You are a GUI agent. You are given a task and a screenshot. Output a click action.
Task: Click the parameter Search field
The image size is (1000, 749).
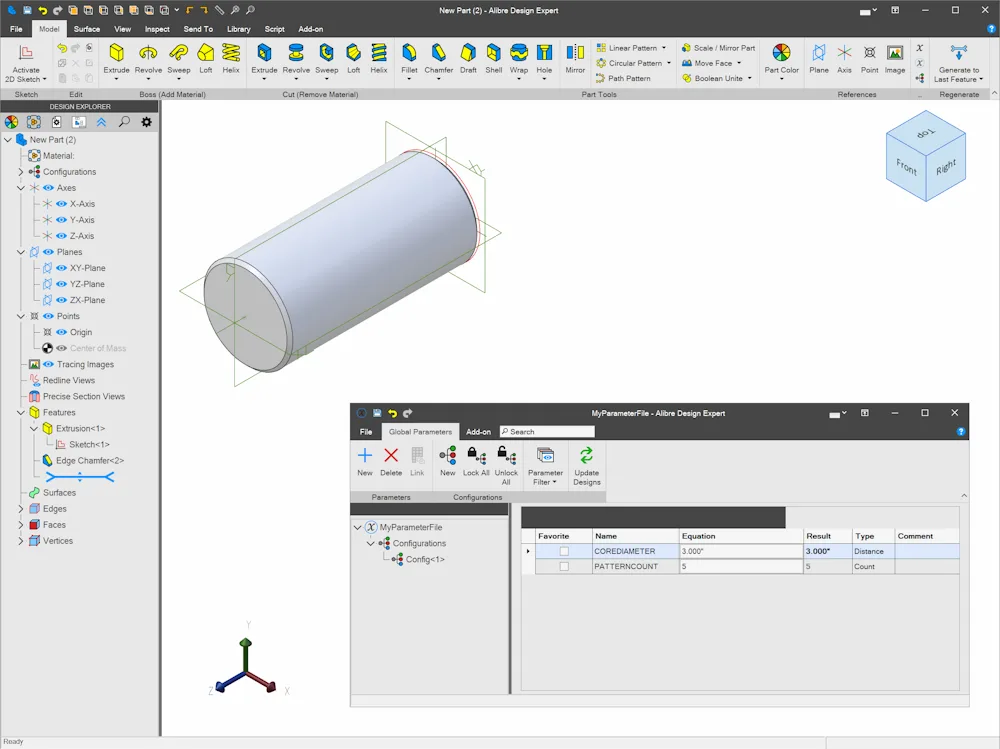click(547, 432)
